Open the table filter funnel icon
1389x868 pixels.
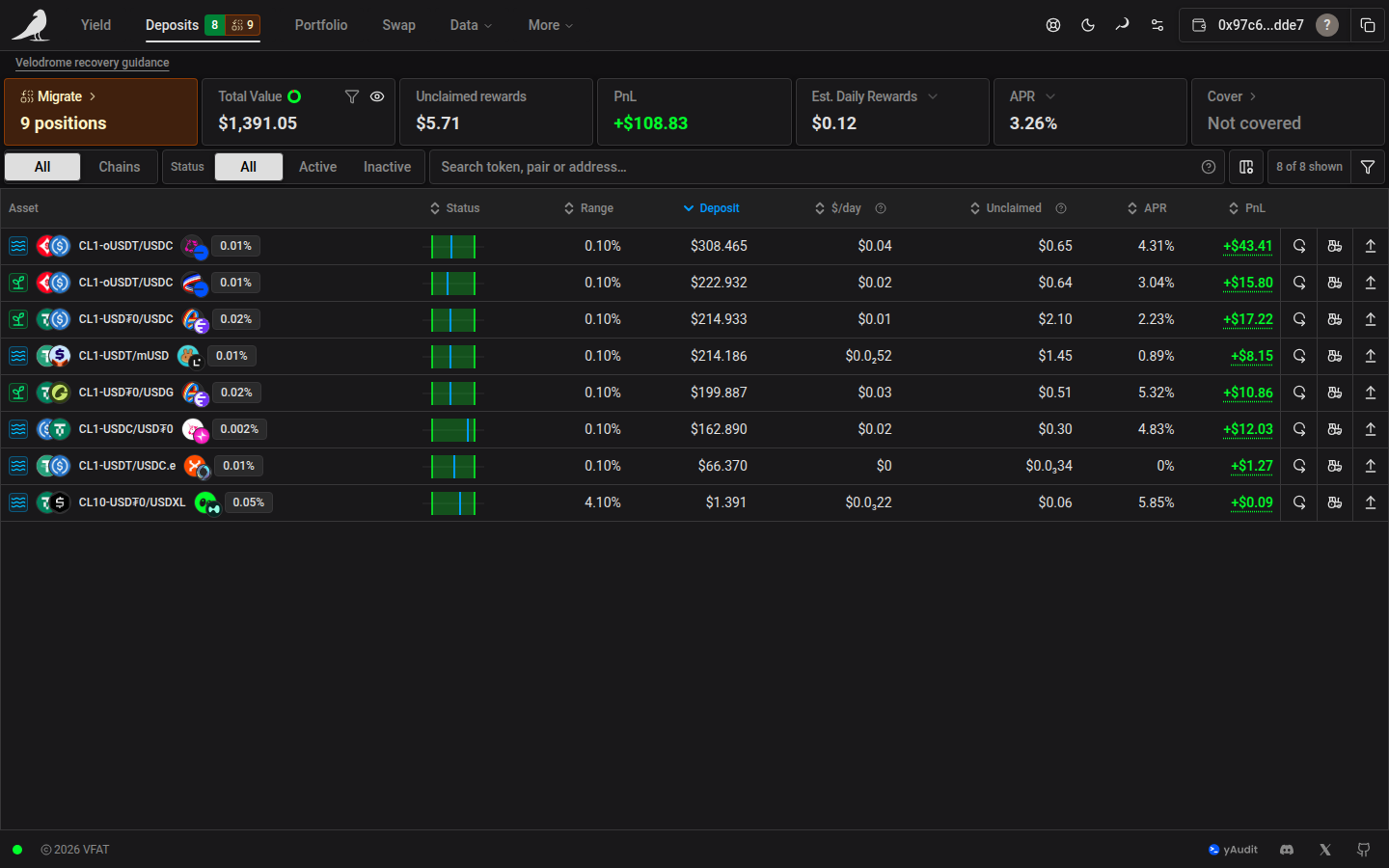pos(1368,167)
